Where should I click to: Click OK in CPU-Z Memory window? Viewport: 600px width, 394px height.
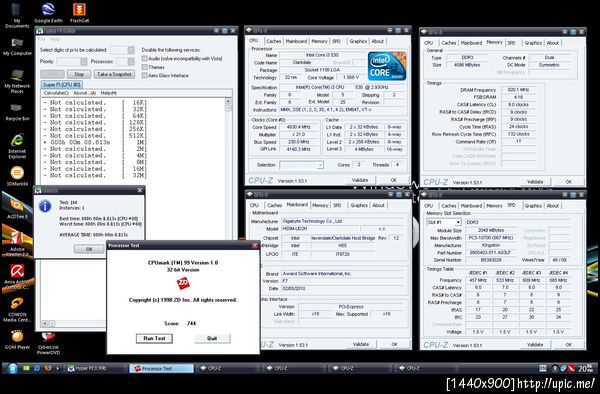tap(568, 182)
